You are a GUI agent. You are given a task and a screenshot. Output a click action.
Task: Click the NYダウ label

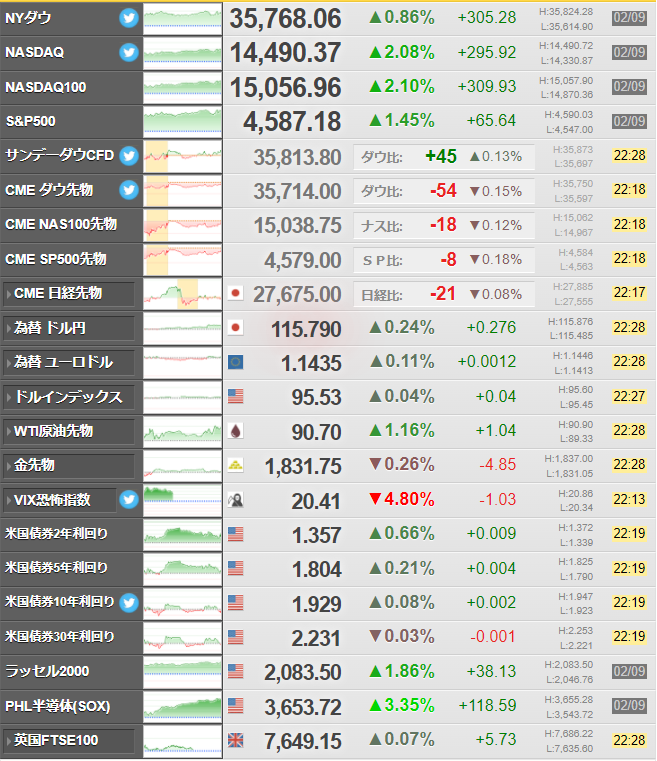28,18
